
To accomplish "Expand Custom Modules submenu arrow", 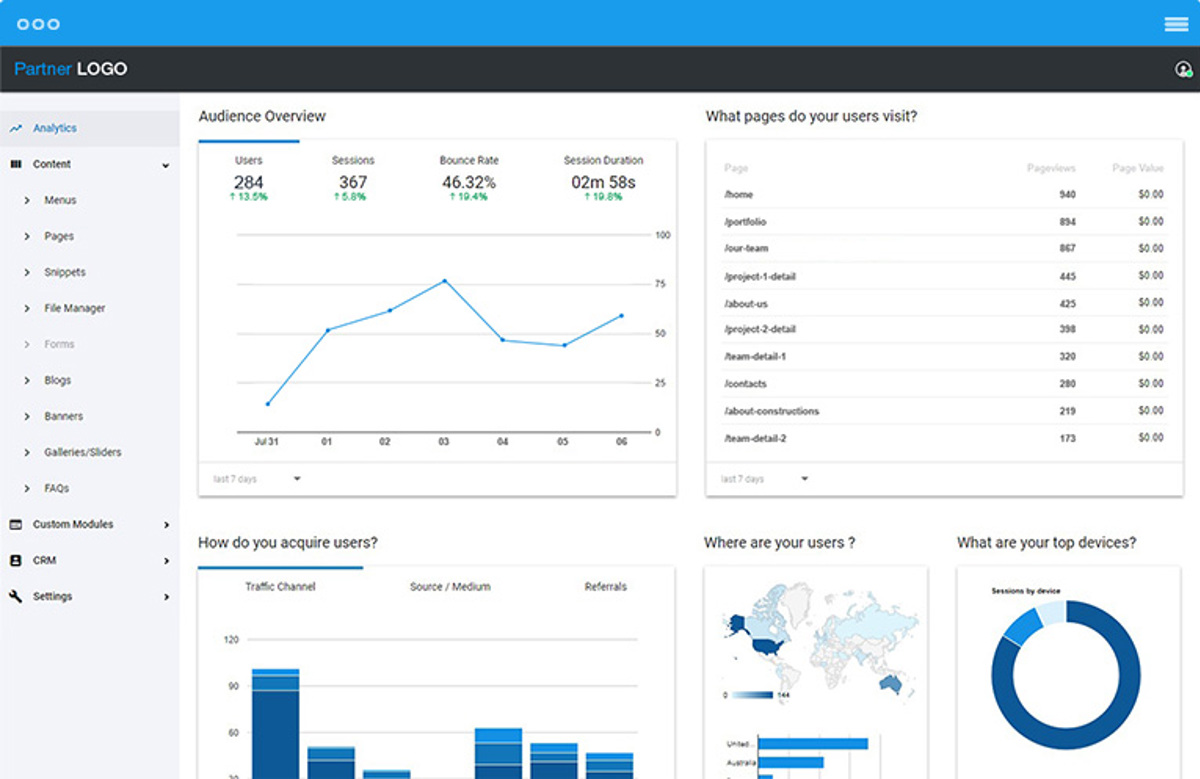I will [166, 524].
